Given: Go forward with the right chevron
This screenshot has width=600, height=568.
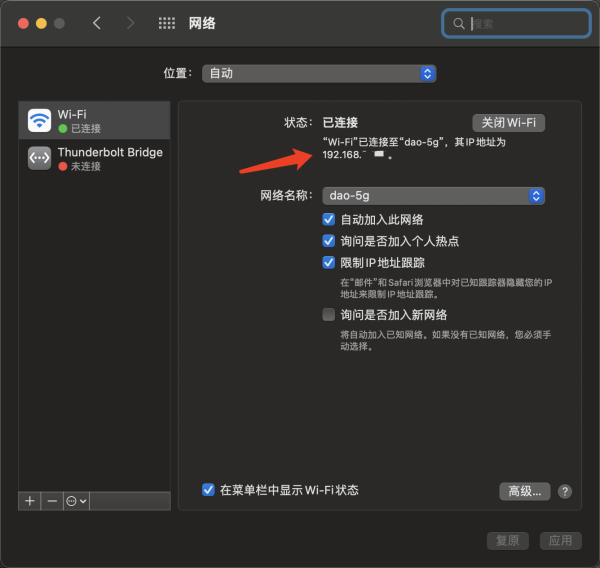Looking at the screenshot, I should click(130, 23).
